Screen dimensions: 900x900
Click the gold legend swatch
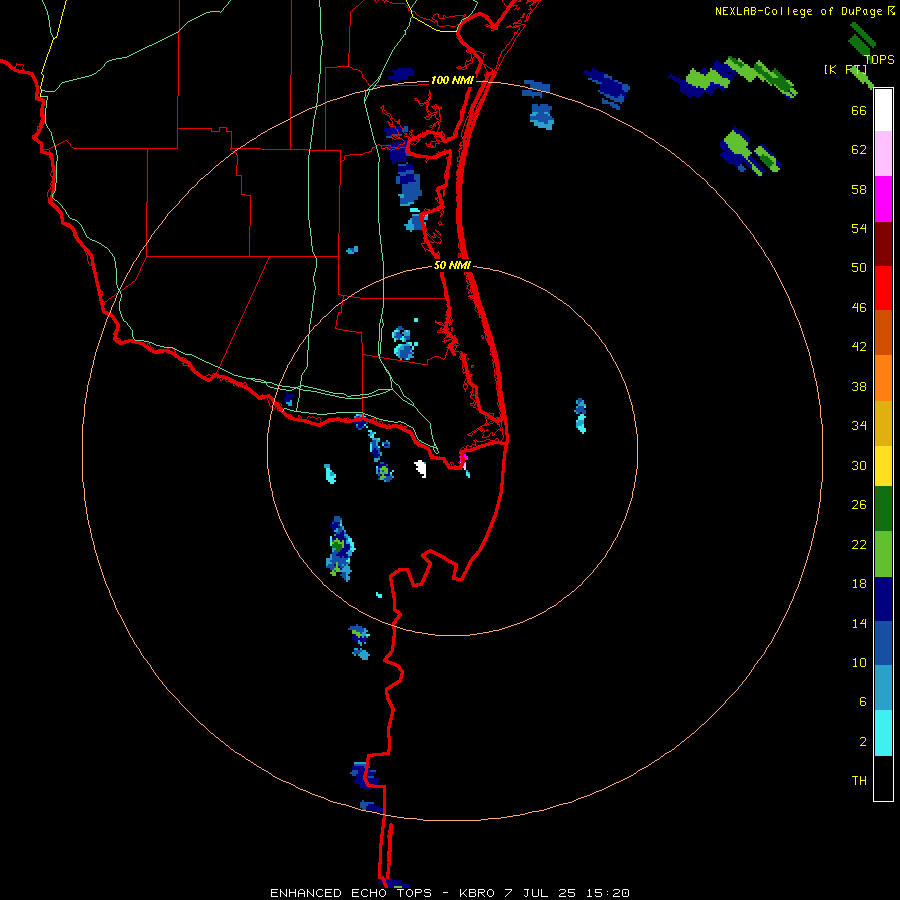pos(883,423)
